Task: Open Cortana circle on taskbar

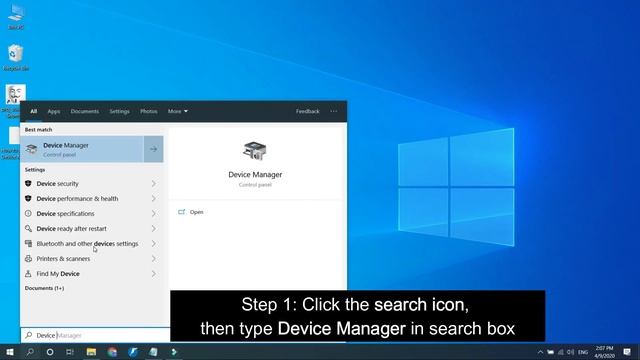Action: coord(50,352)
